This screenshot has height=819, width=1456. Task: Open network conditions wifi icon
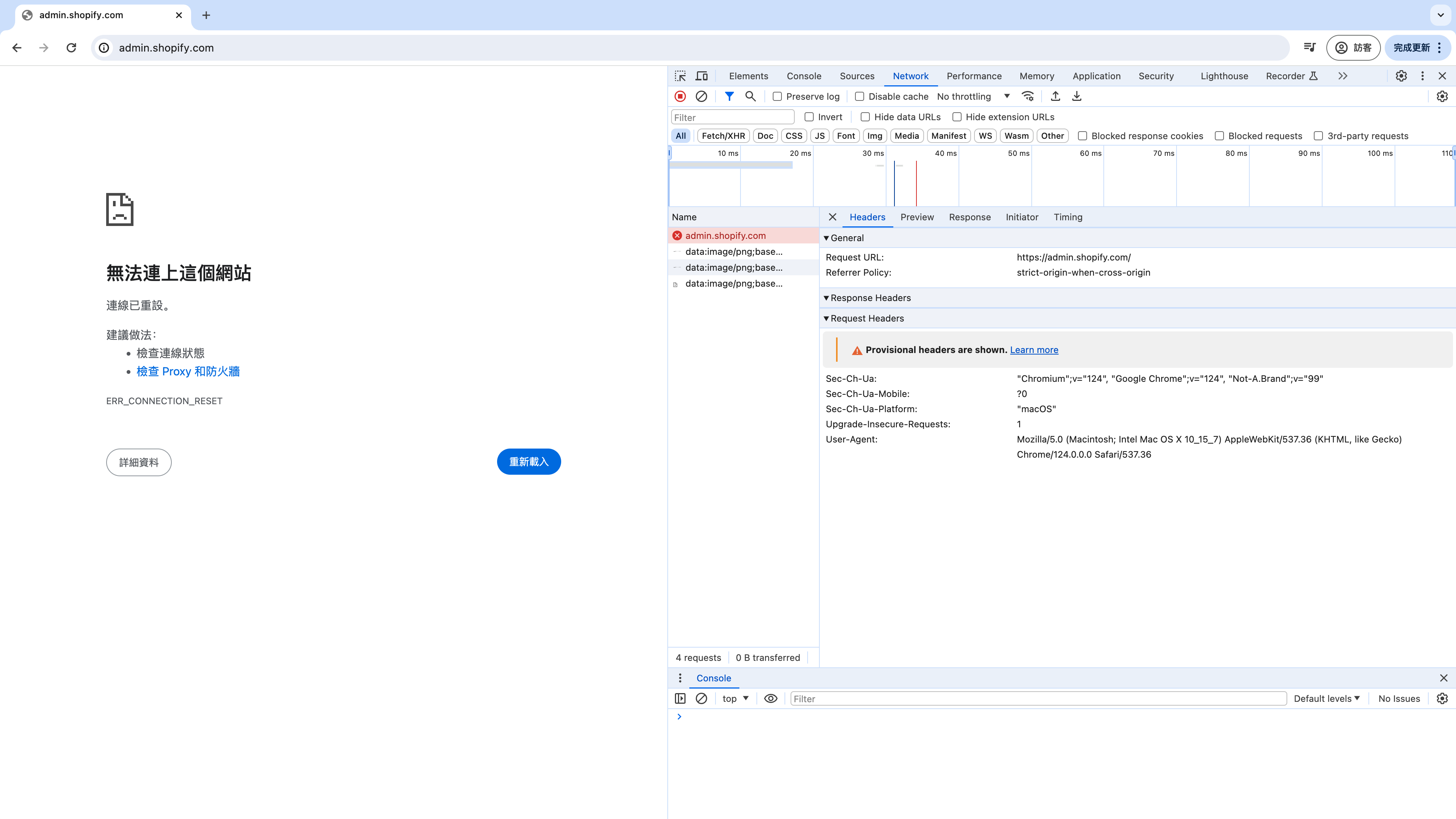click(1028, 97)
